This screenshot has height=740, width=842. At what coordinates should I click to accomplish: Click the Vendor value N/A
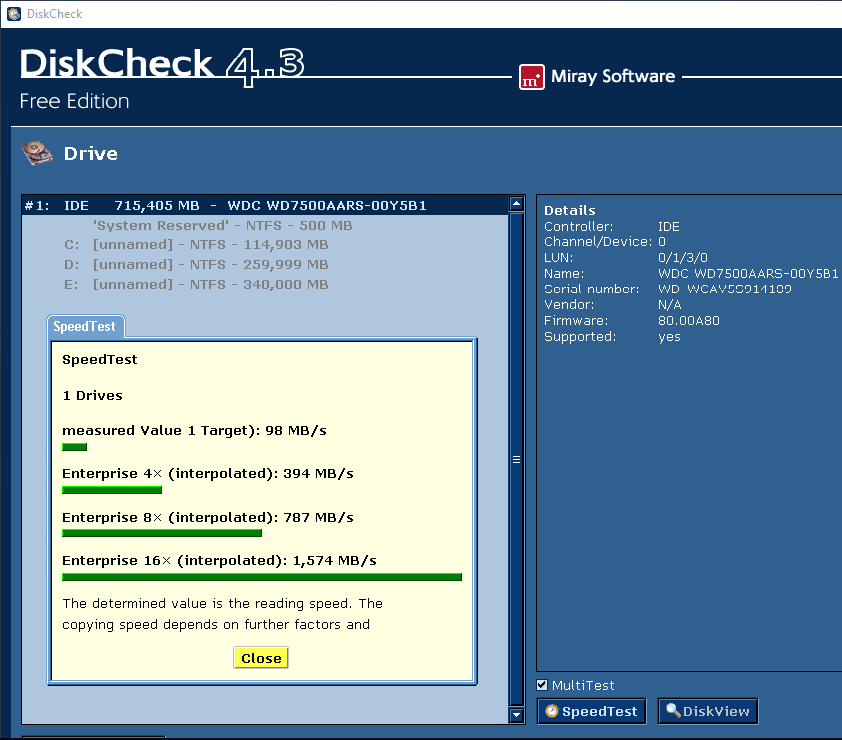pos(670,304)
